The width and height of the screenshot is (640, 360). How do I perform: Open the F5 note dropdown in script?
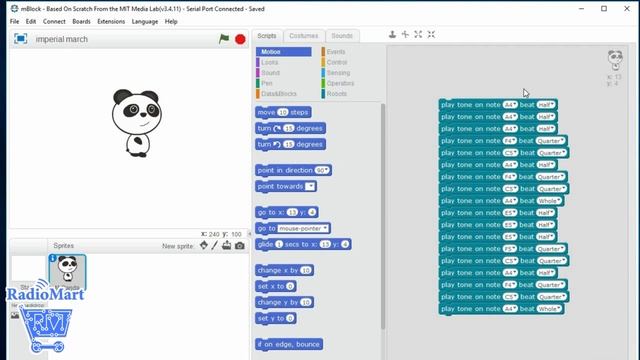coord(510,249)
